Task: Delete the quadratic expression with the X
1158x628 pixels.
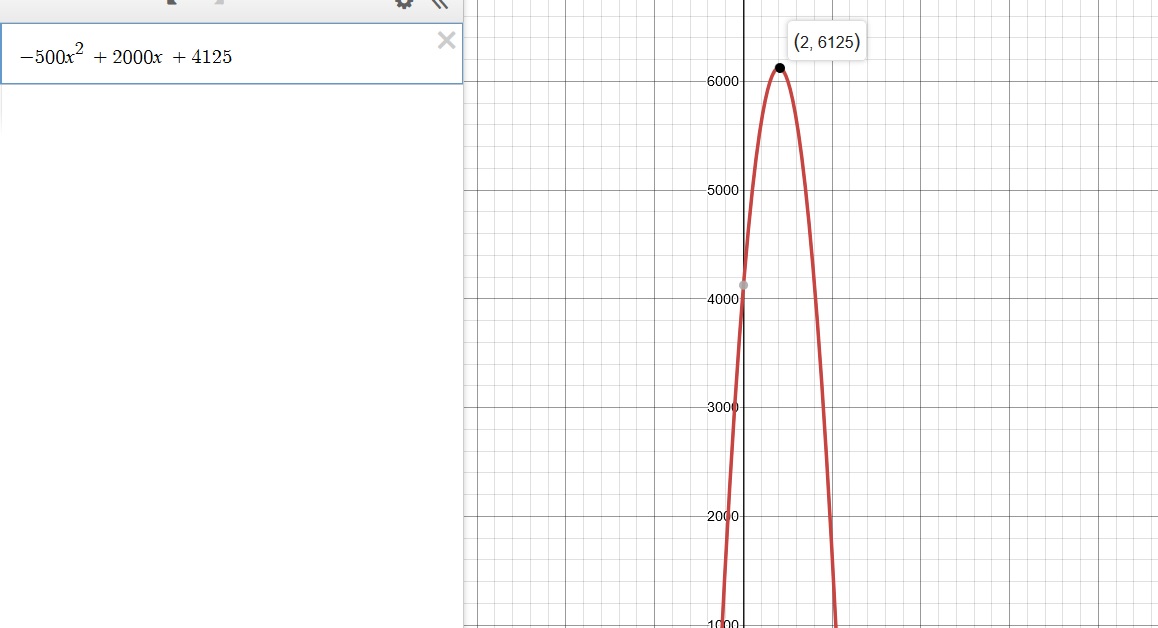Action: tap(446, 40)
